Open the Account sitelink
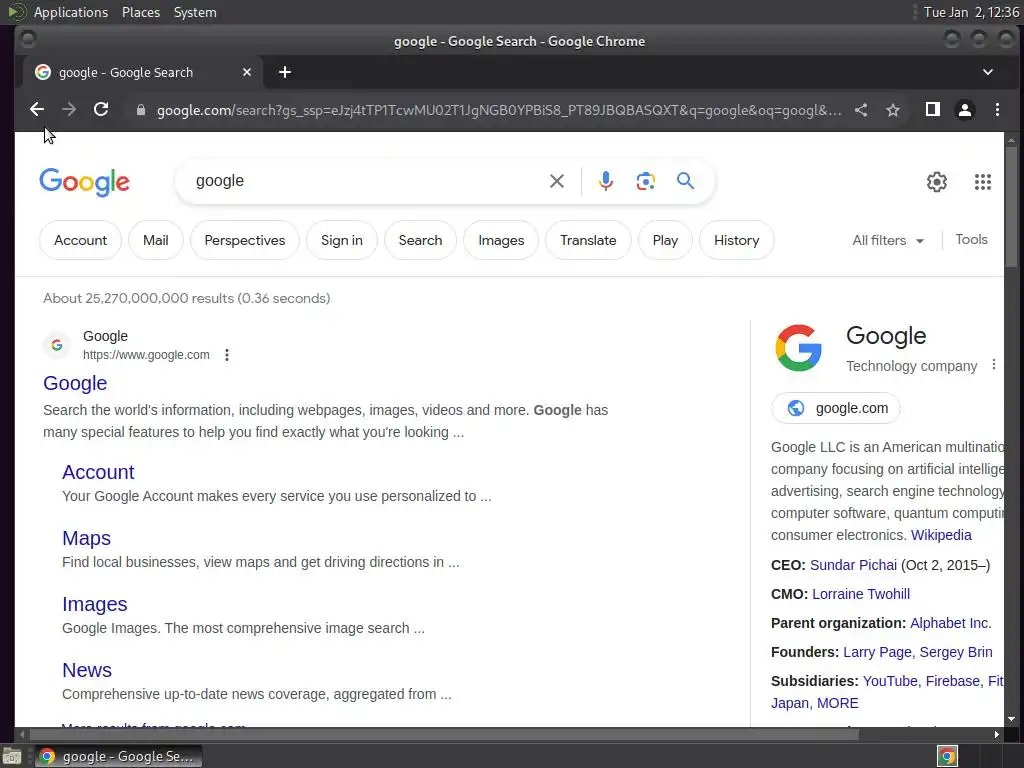 click(x=98, y=472)
